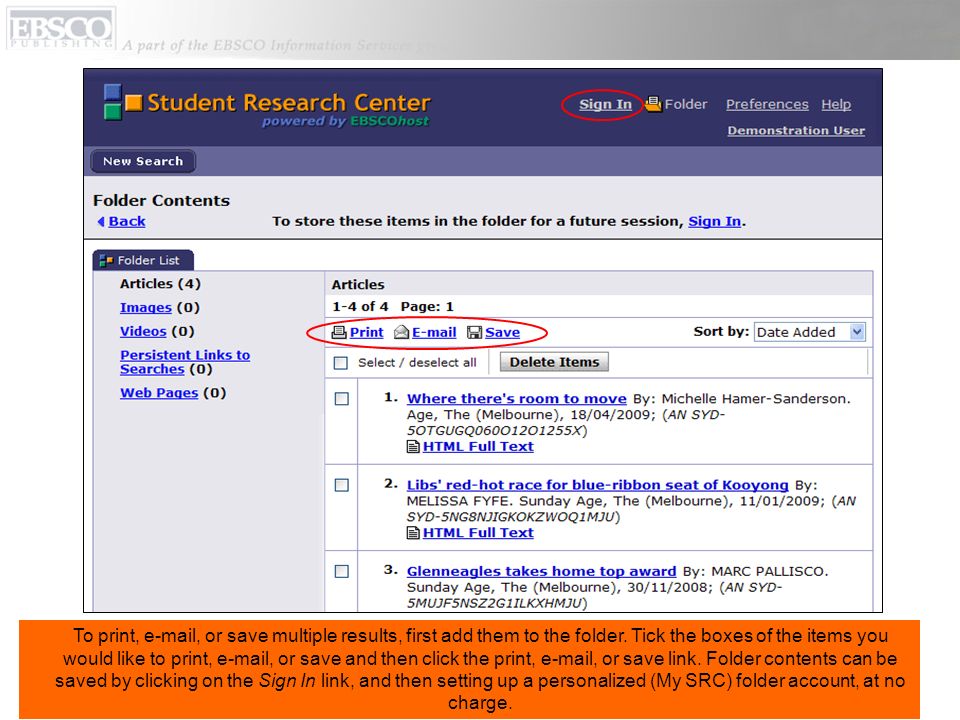This screenshot has height=720, width=960.
Task: Tick the checkbox for Where there's room to move
Action: [342, 399]
